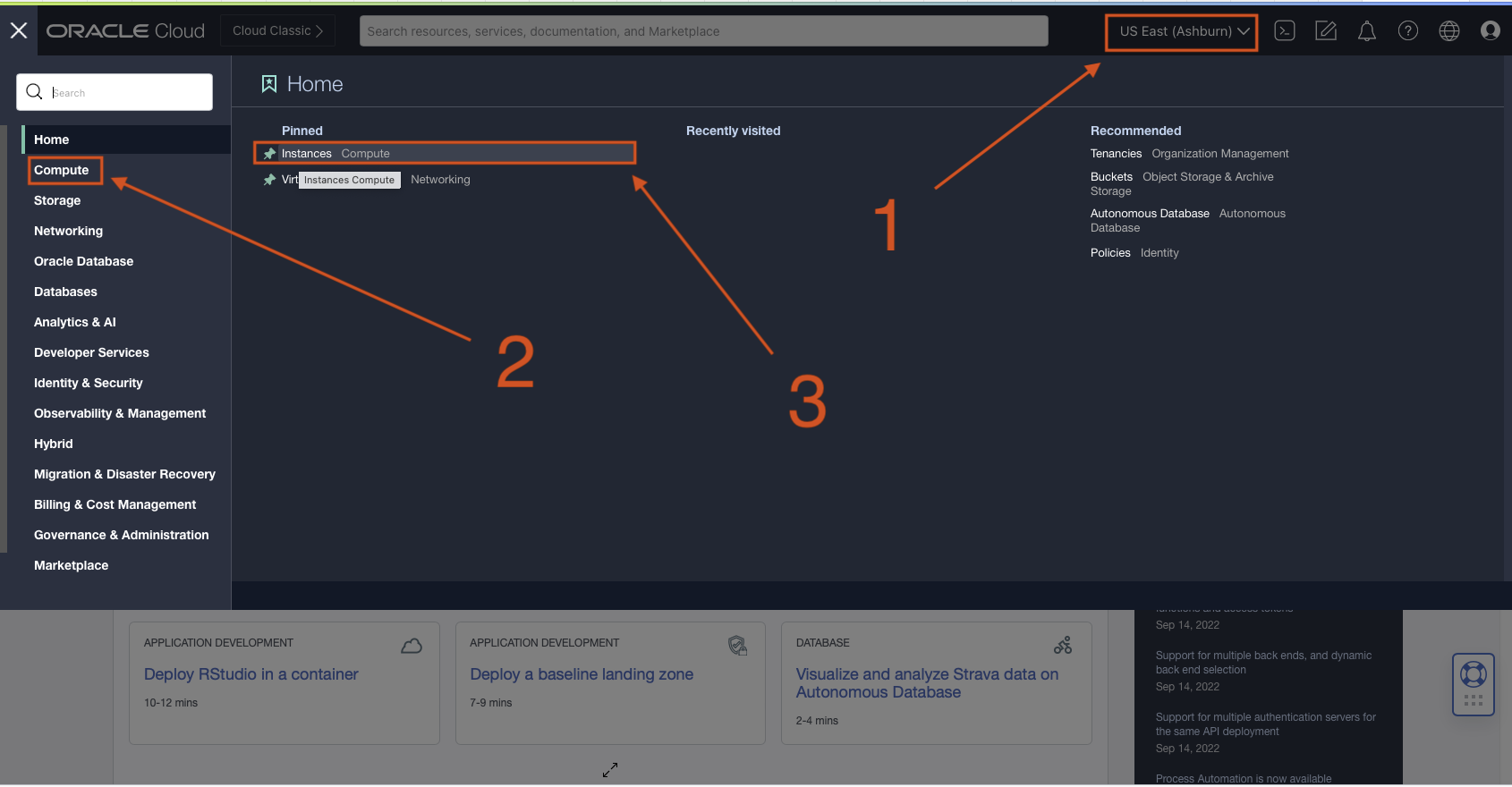Close the navigation menu with X icon
The width and height of the screenshot is (1512, 787).
pos(18,30)
